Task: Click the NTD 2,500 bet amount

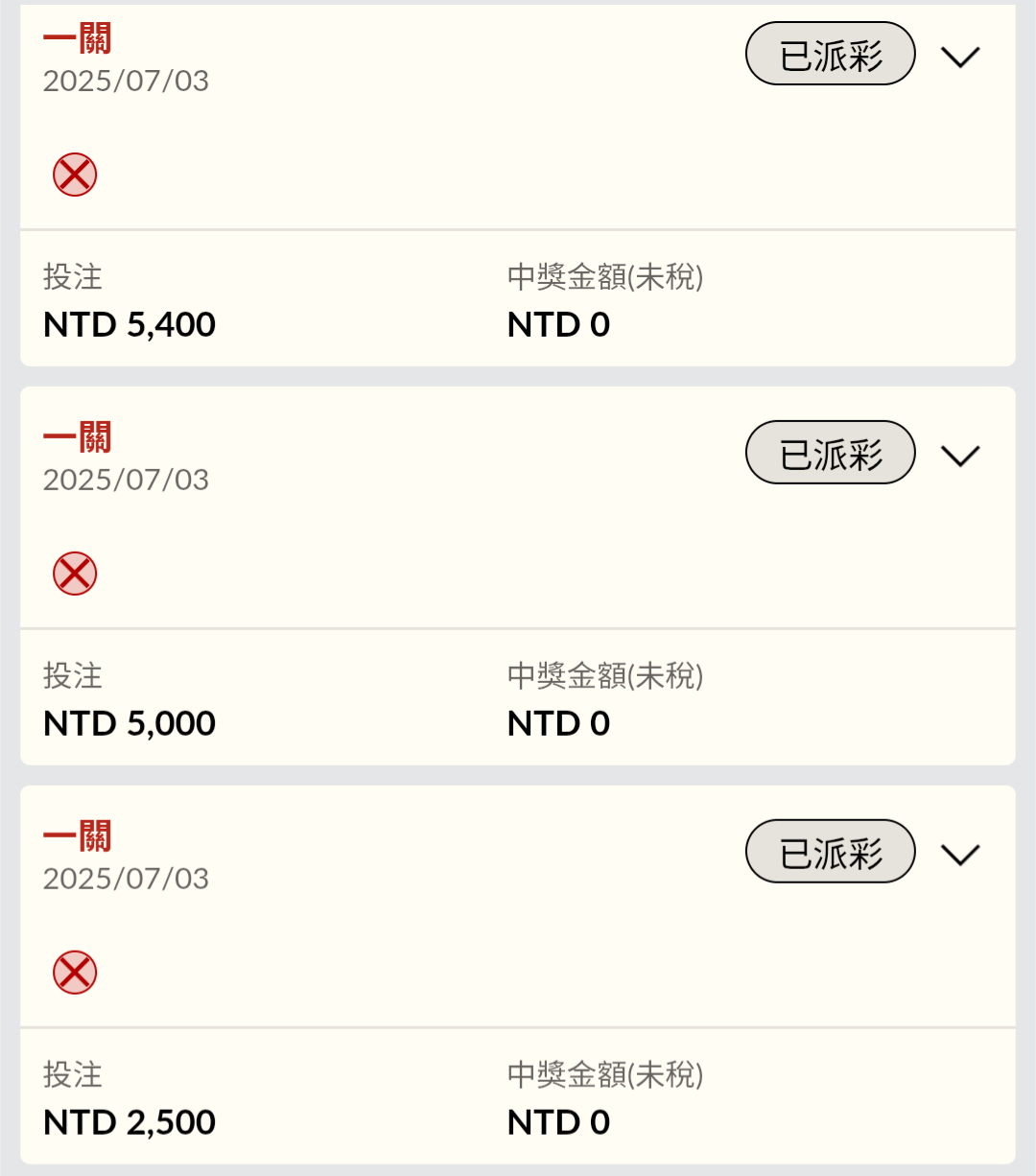Action: tap(129, 1122)
